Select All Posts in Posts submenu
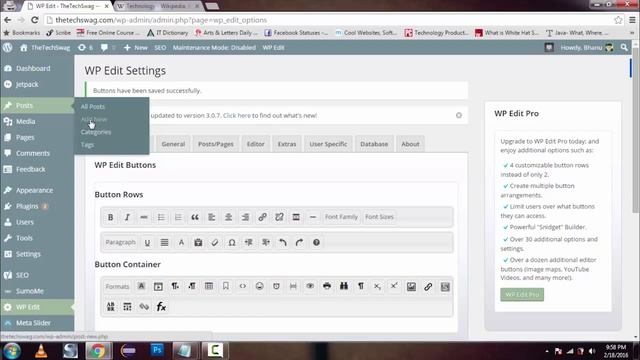Screen dimensions: 640x360 (93, 107)
